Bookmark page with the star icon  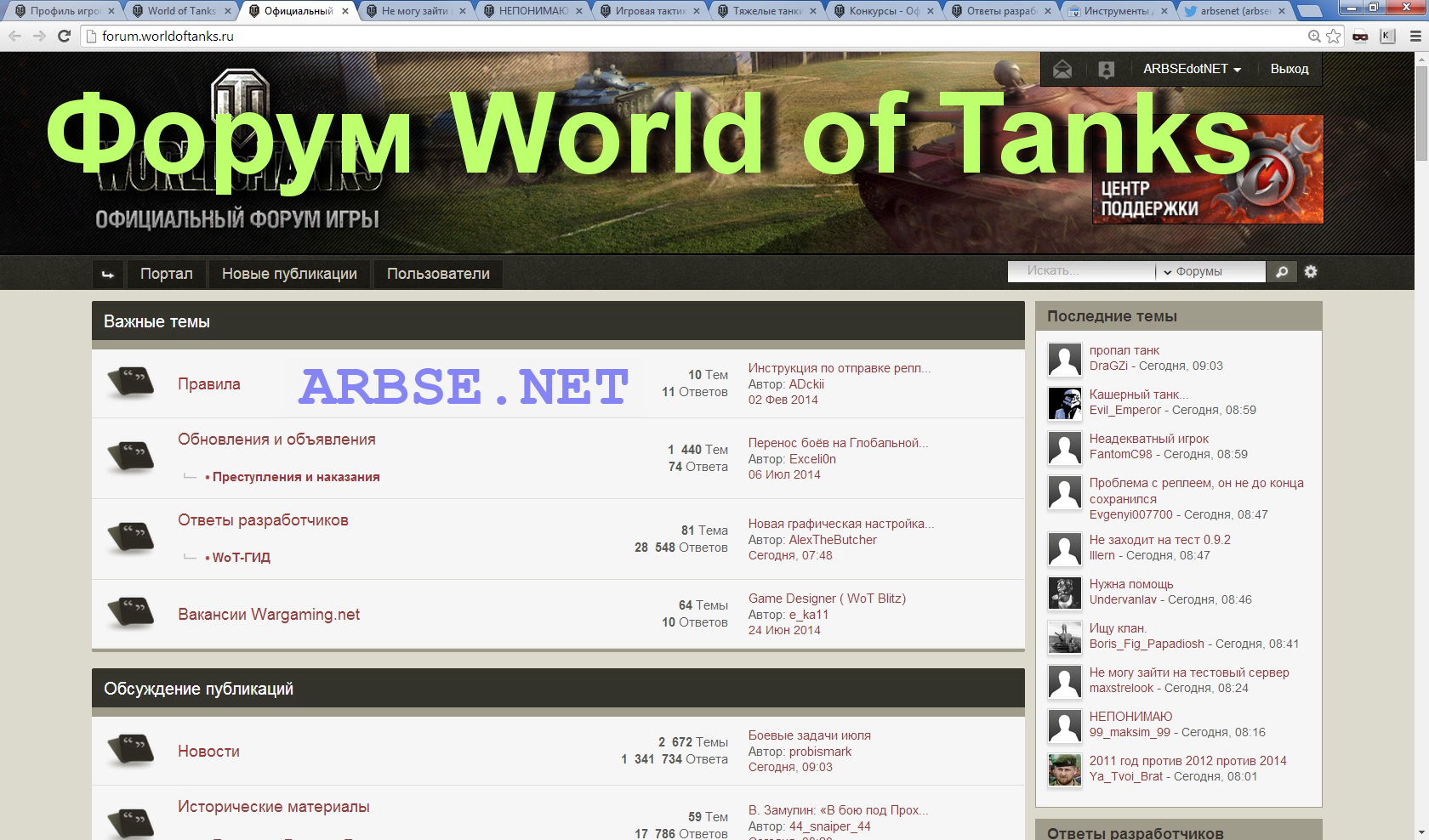click(1334, 36)
